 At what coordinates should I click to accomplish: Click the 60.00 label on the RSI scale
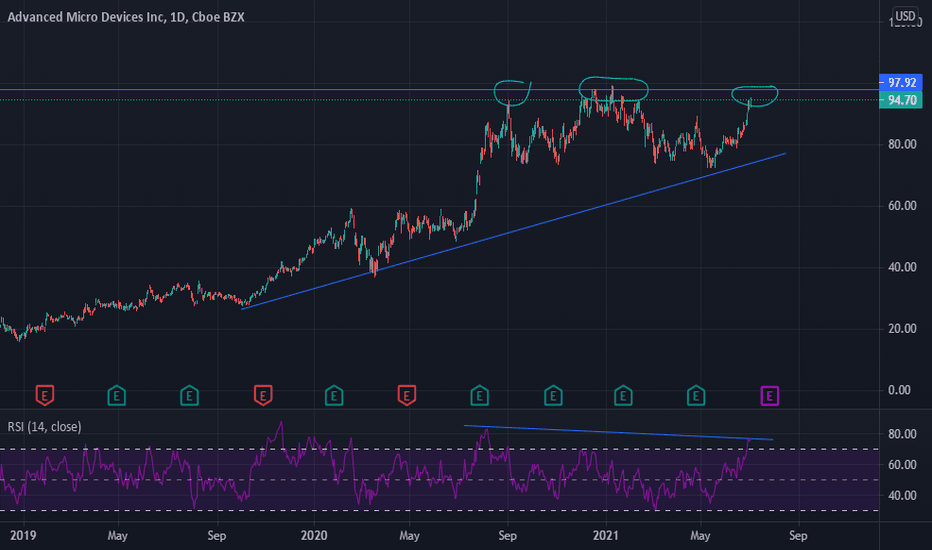(x=902, y=465)
